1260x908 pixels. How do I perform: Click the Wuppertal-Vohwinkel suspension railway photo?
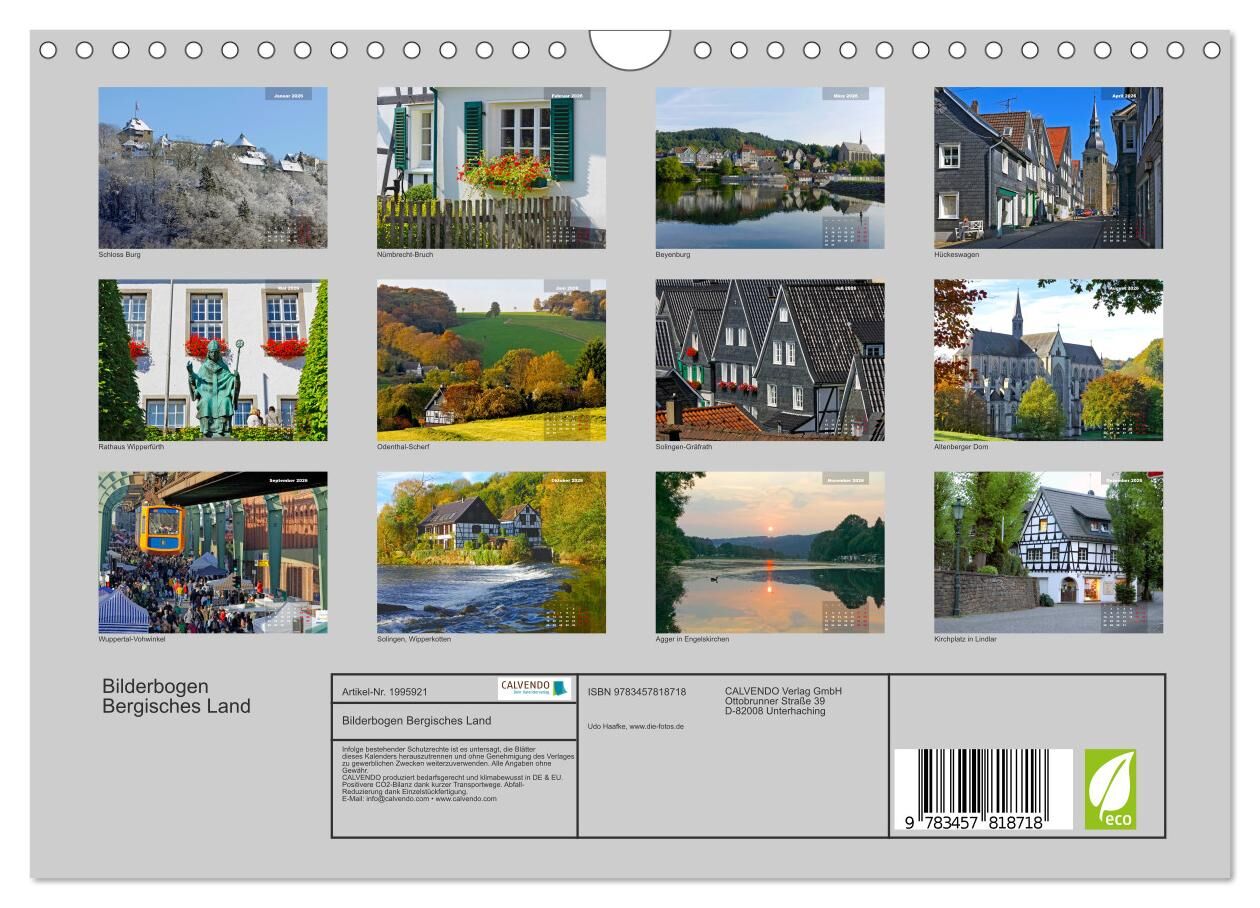pyautogui.click(x=213, y=552)
